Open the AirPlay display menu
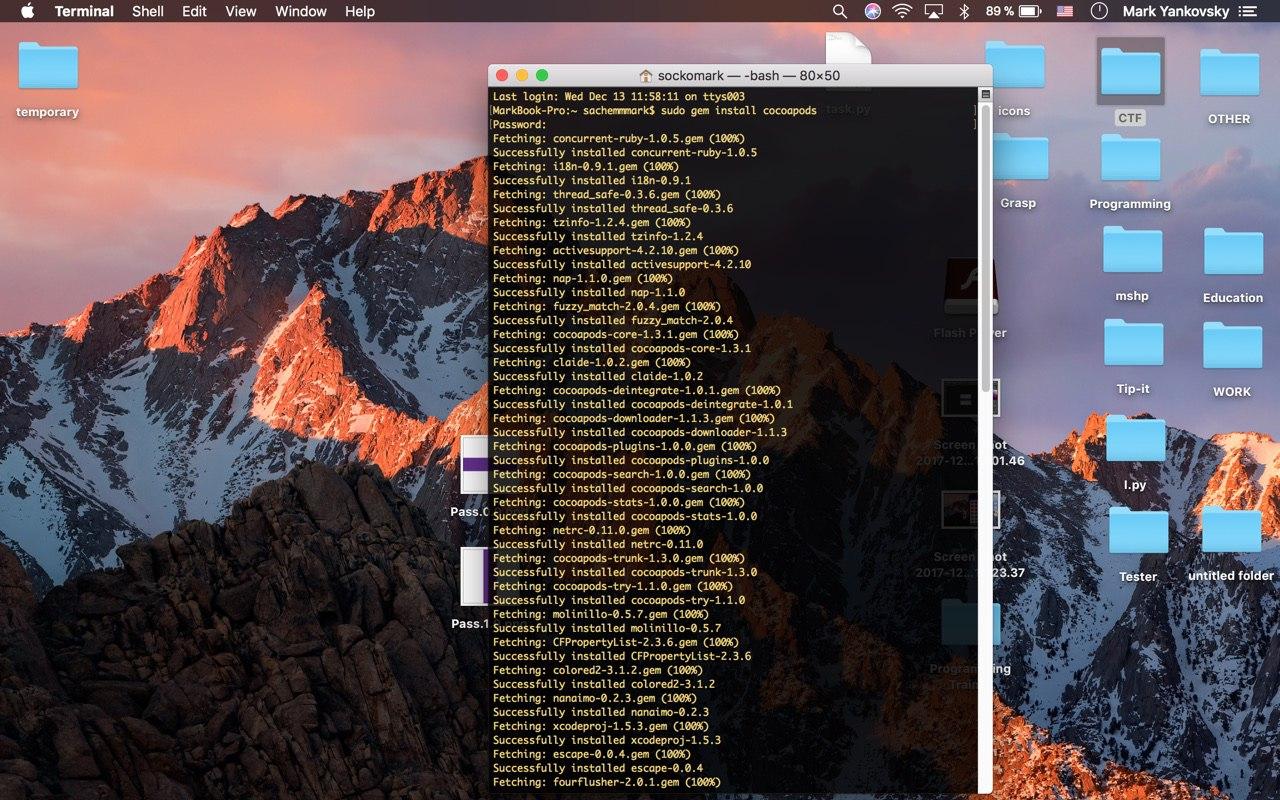 click(x=934, y=11)
